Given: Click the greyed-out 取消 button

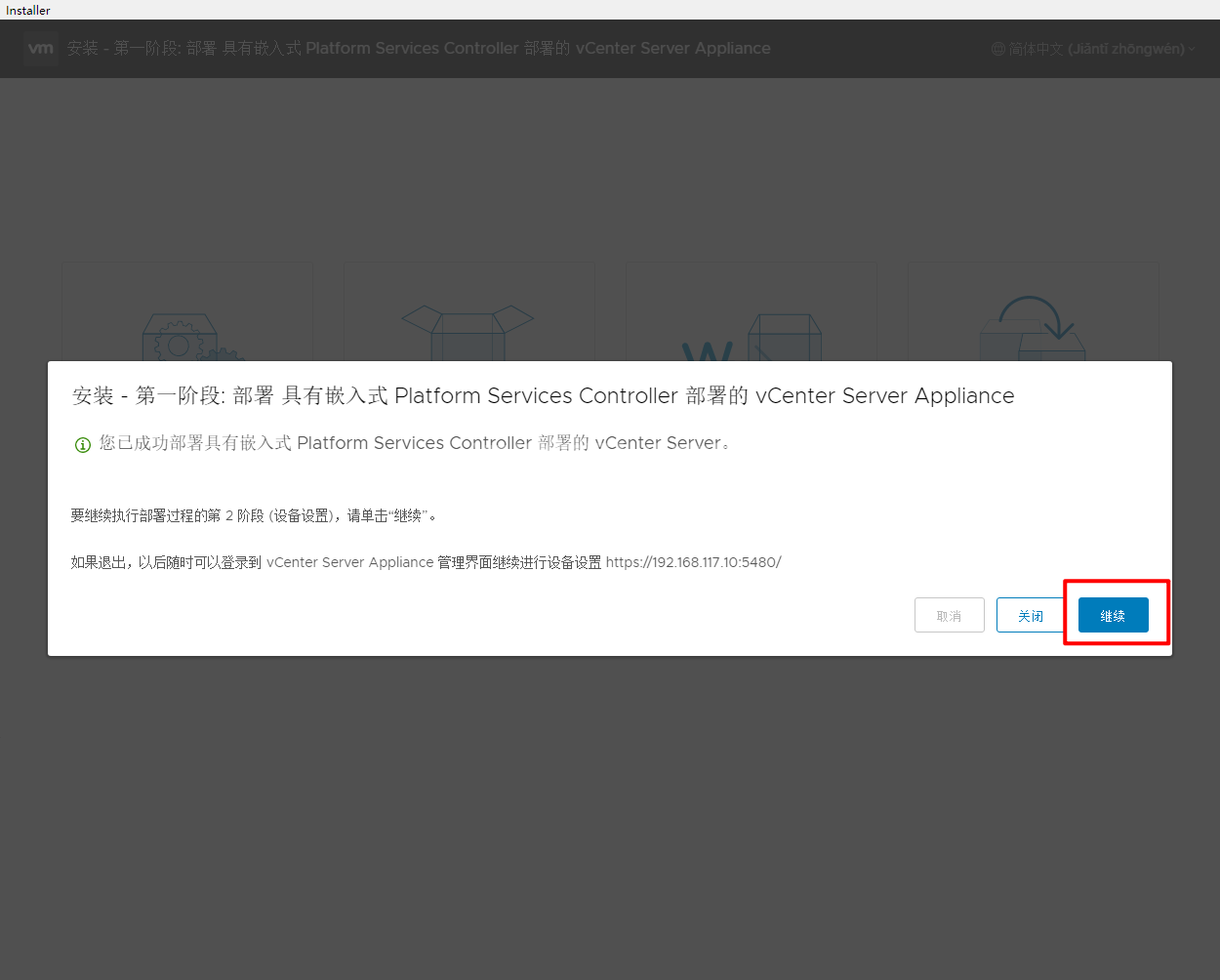Looking at the screenshot, I should (x=949, y=615).
